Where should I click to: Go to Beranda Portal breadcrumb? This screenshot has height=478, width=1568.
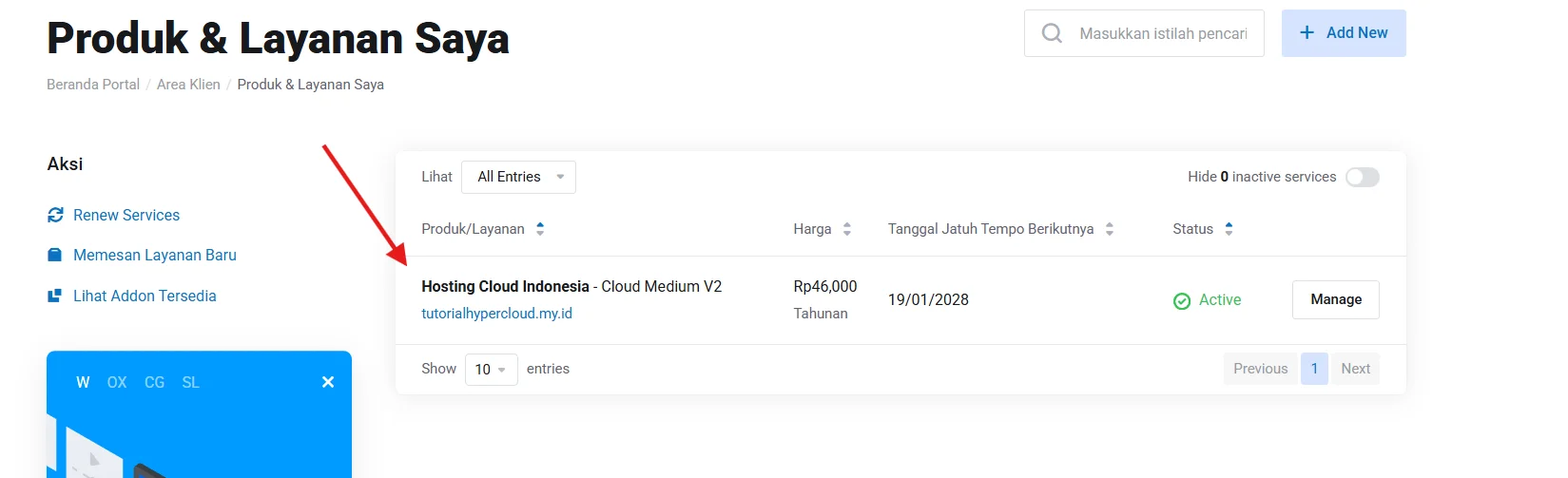pos(93,85)
